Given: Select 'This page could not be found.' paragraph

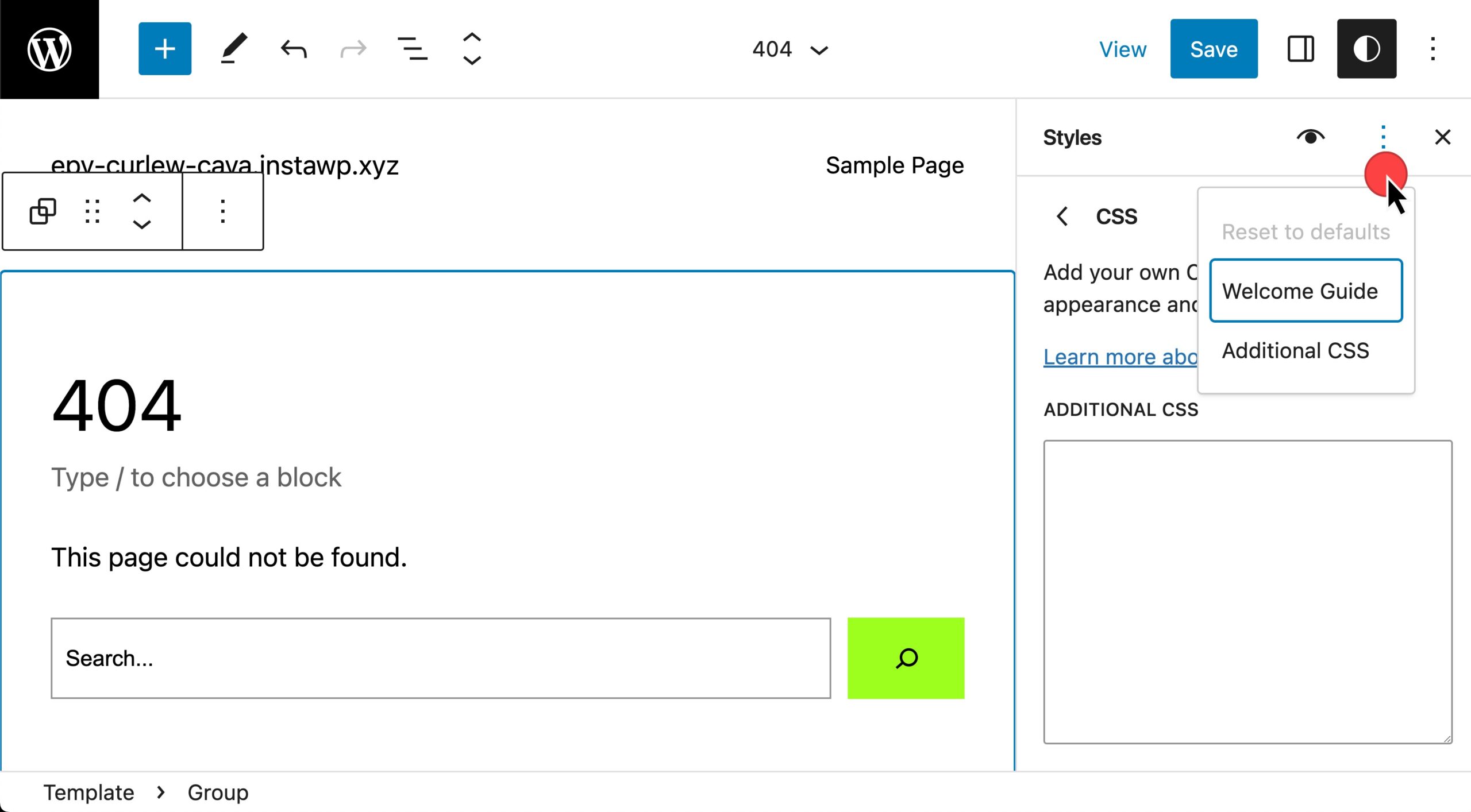Looking at the screenshot, I should (229, 557).
